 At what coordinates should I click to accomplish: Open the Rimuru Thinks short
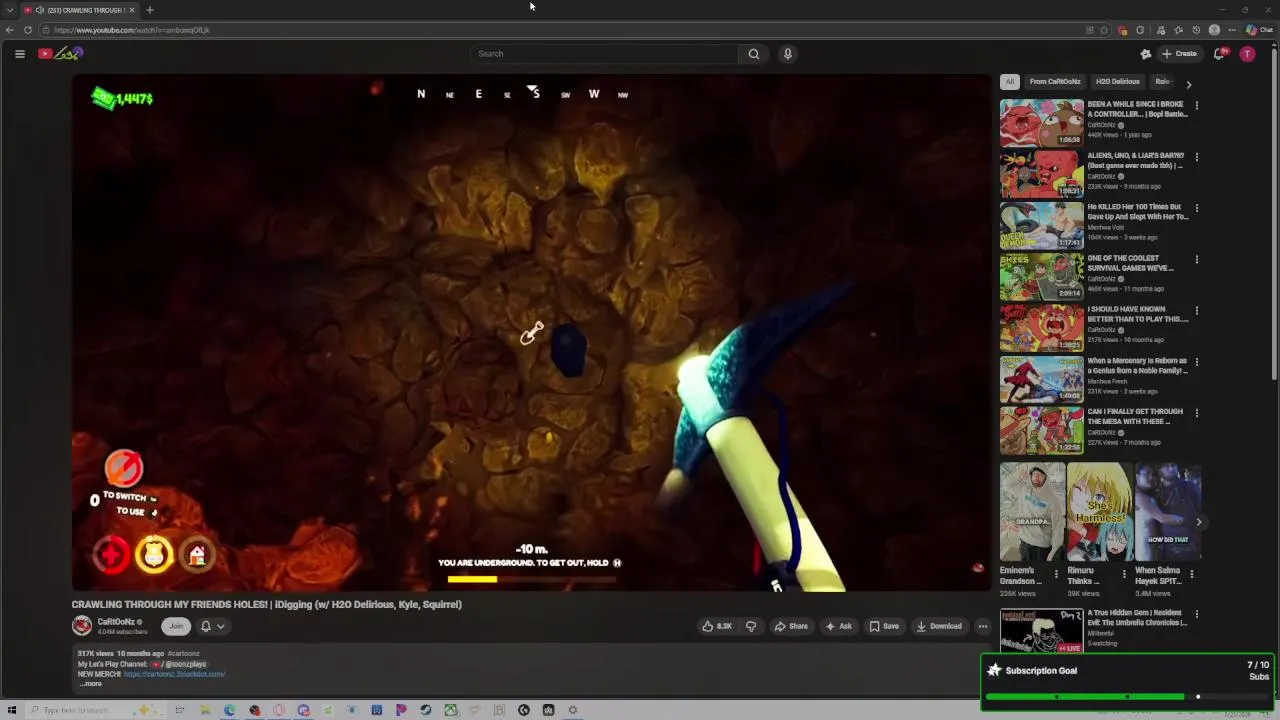[1100, 512]
